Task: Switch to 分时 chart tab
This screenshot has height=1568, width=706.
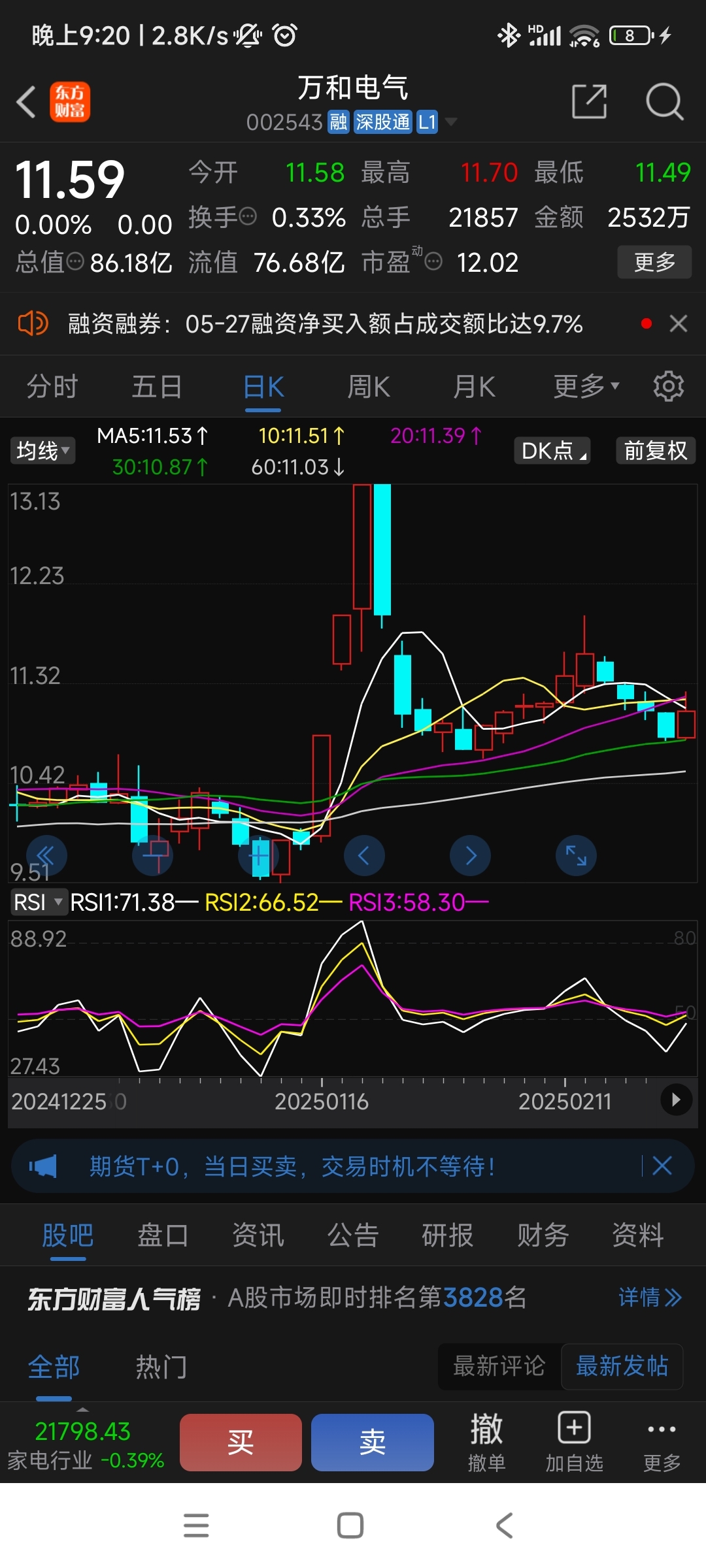Action: 52,387
